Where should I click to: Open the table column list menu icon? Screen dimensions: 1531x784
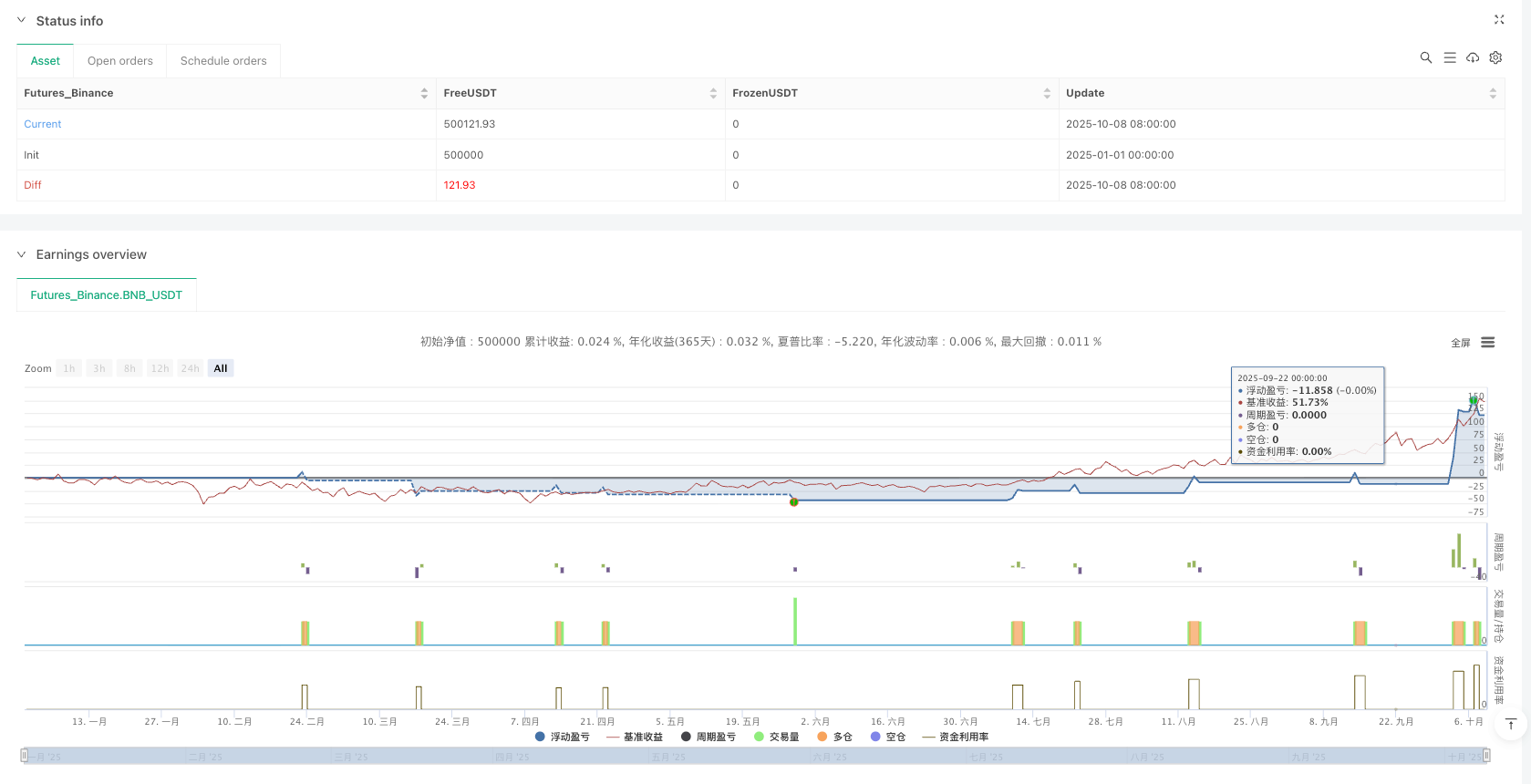pos(1450,57)
